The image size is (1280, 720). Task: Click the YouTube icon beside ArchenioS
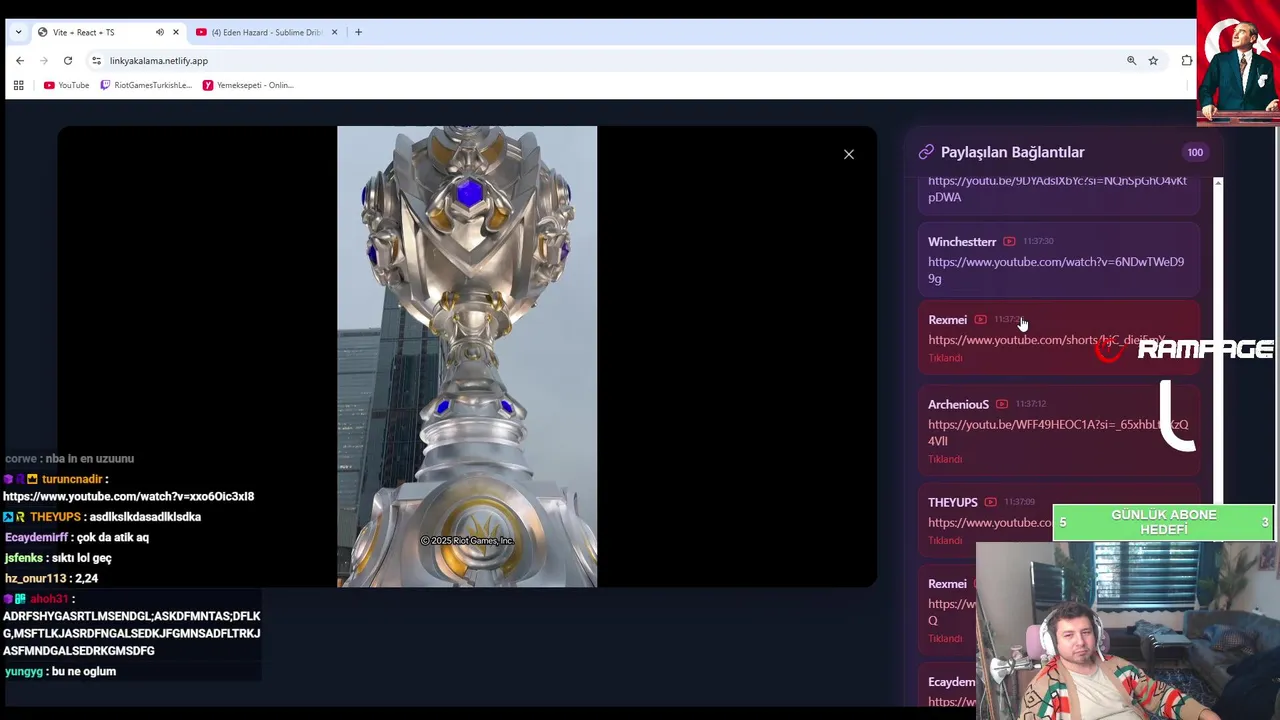click(x=1001, y=404)
